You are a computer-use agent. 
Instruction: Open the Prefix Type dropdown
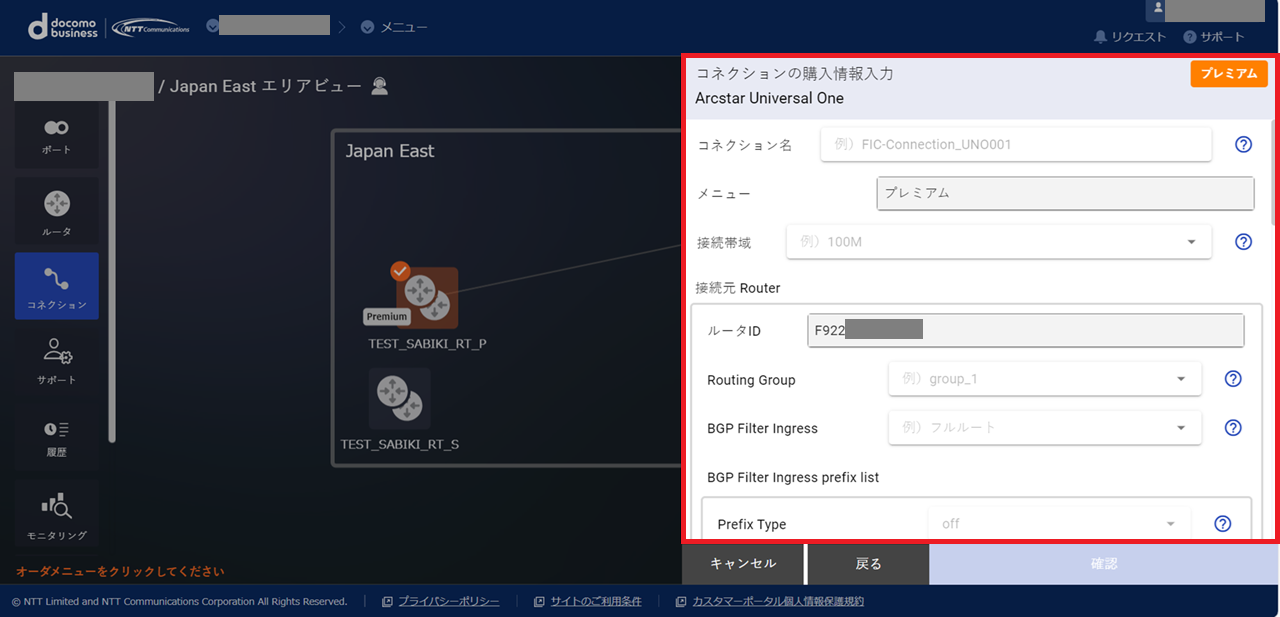(1058, 524)
